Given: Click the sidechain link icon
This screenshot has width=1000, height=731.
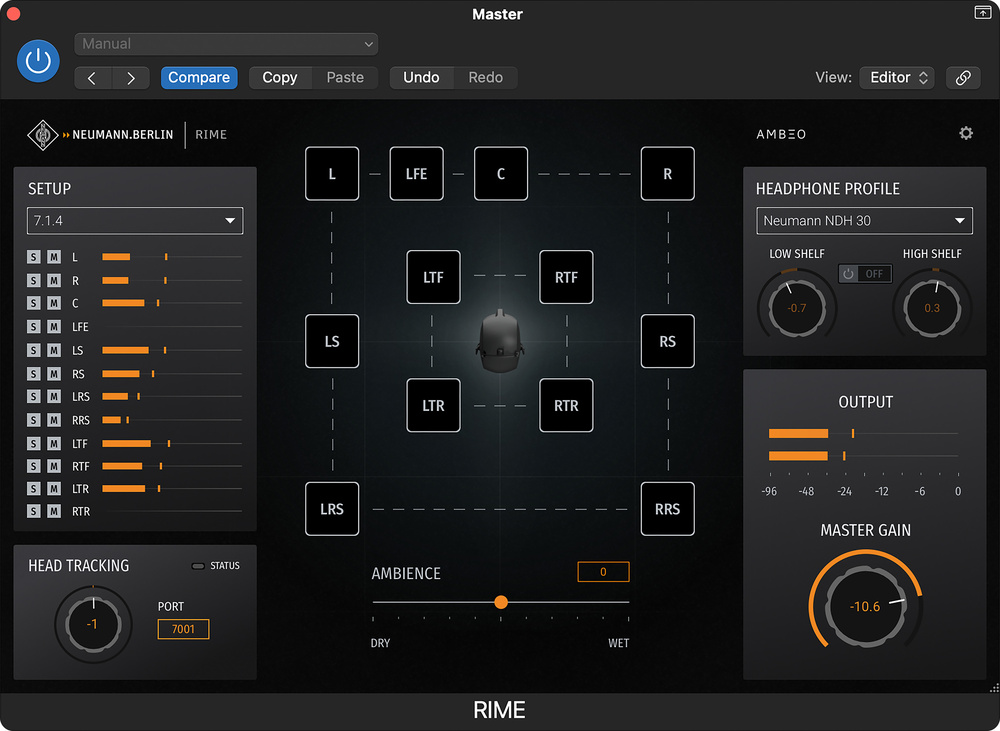Looking at the screenshot, I should point(963,78).
